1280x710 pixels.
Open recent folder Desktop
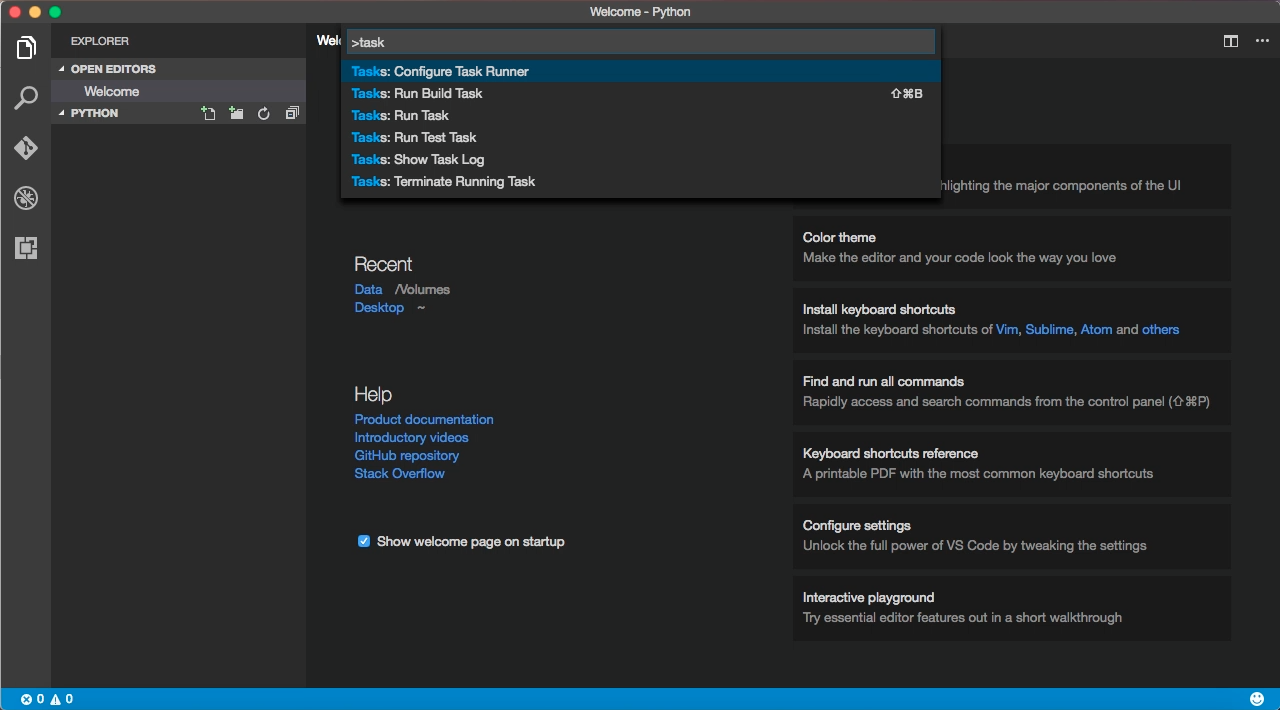[x=379, y=307]
